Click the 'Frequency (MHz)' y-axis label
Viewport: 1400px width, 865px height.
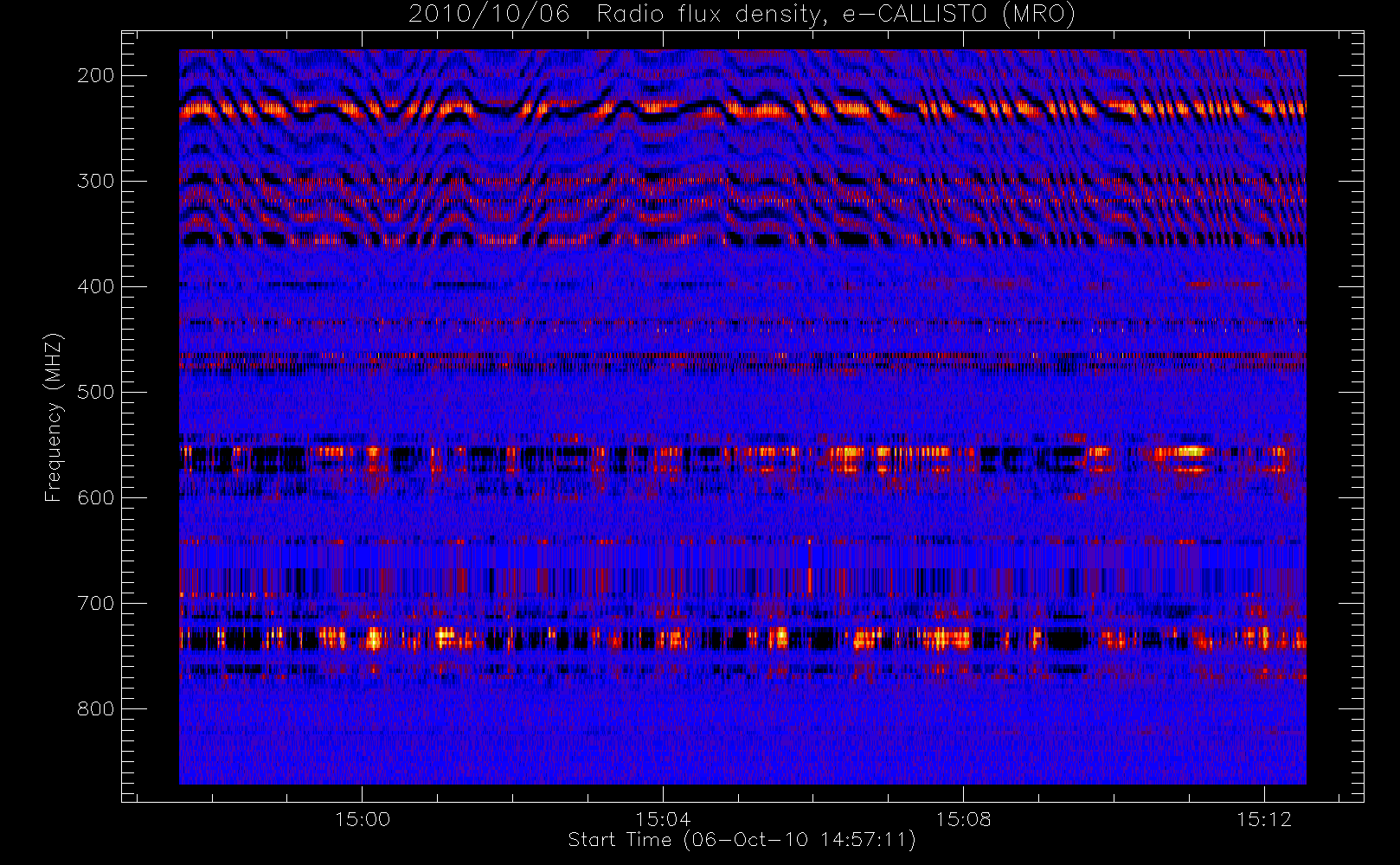54,417
